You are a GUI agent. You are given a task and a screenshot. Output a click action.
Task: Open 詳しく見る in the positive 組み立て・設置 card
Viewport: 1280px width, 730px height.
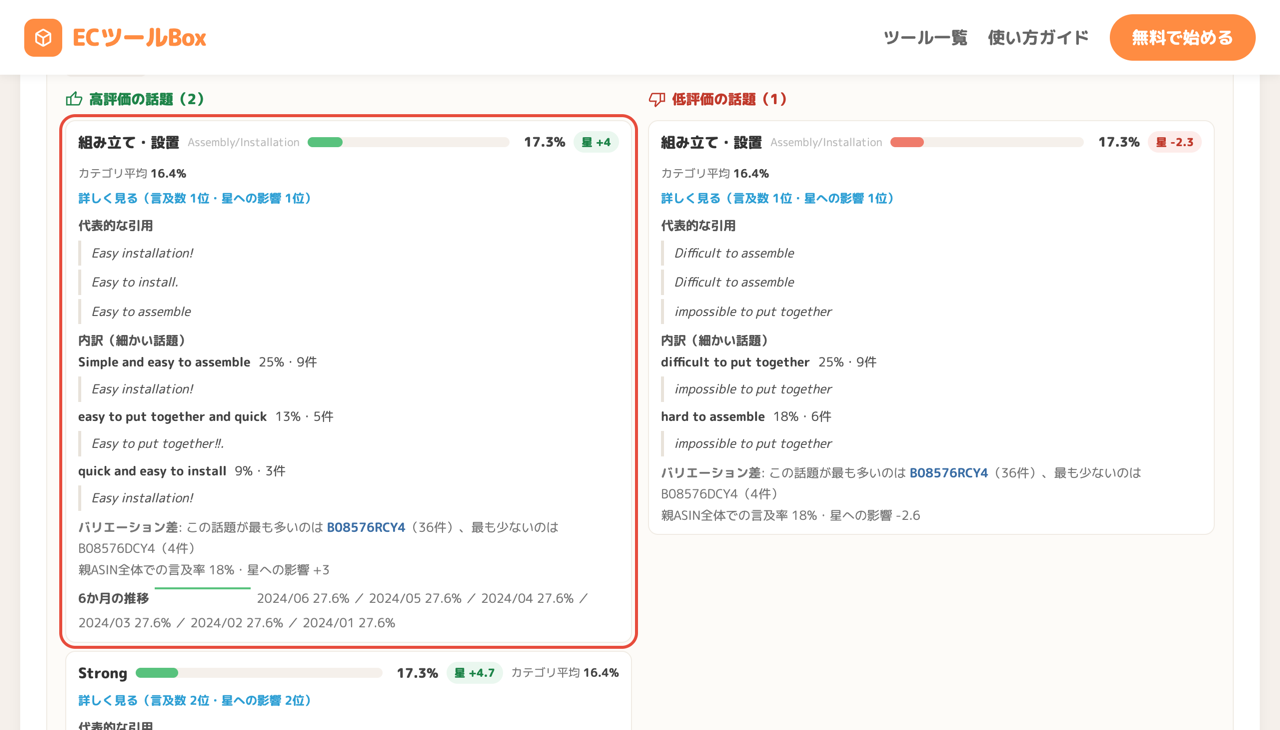tap(195, 198)
